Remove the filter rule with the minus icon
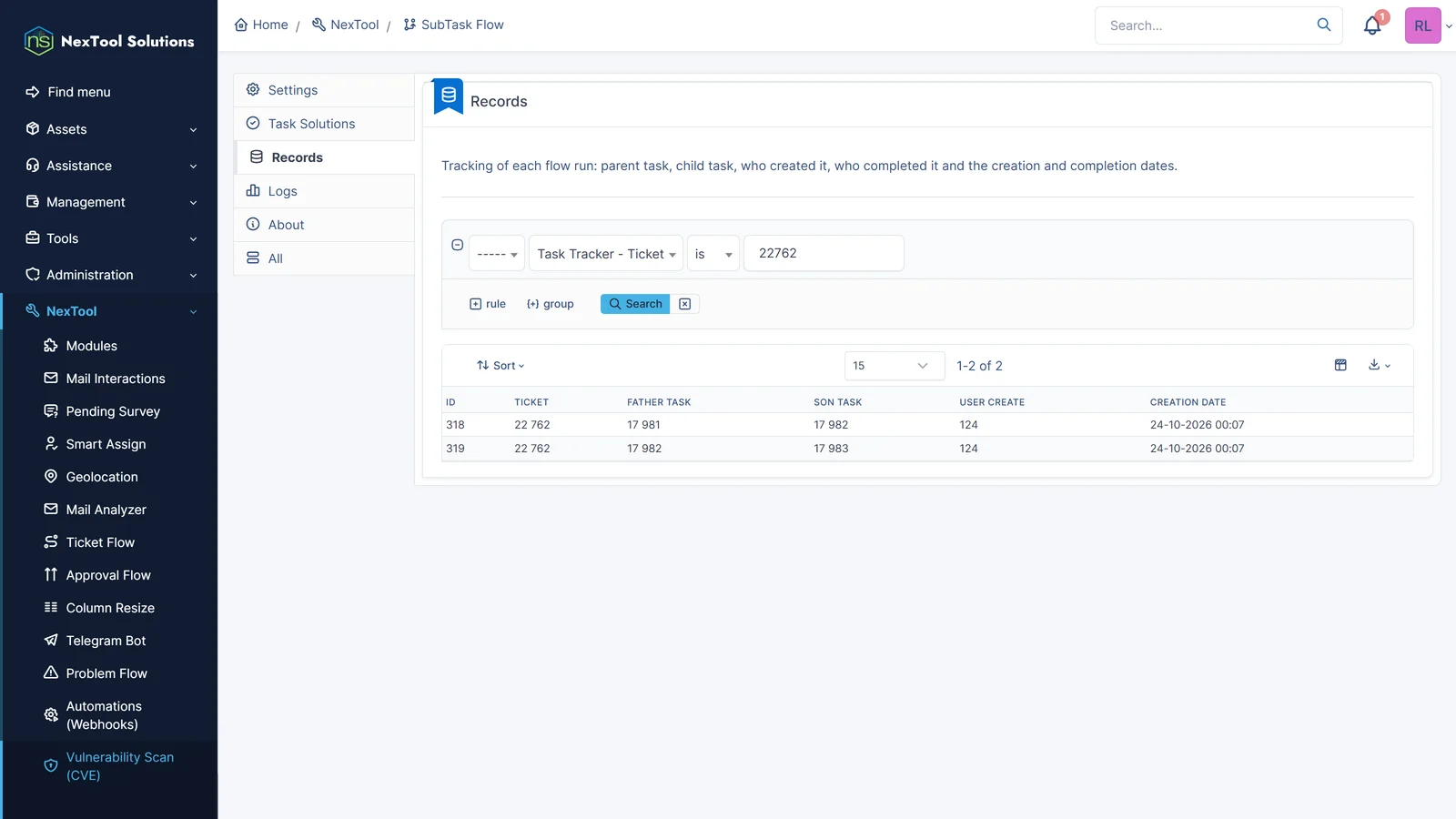The width and height of the screenshot is (1456, 819). [x=457, y=245]
